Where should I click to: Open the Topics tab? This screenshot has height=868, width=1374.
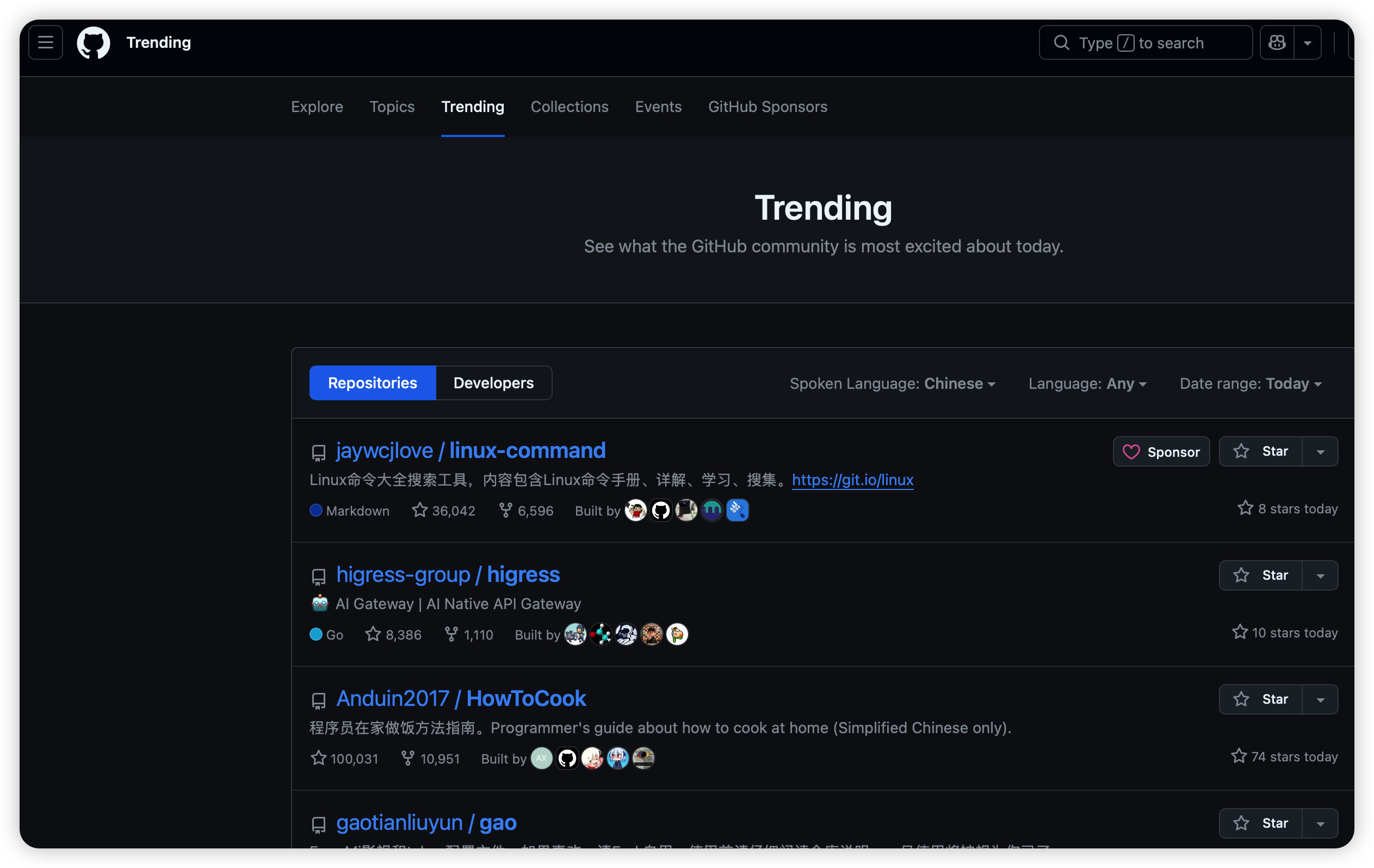point(392,107)
